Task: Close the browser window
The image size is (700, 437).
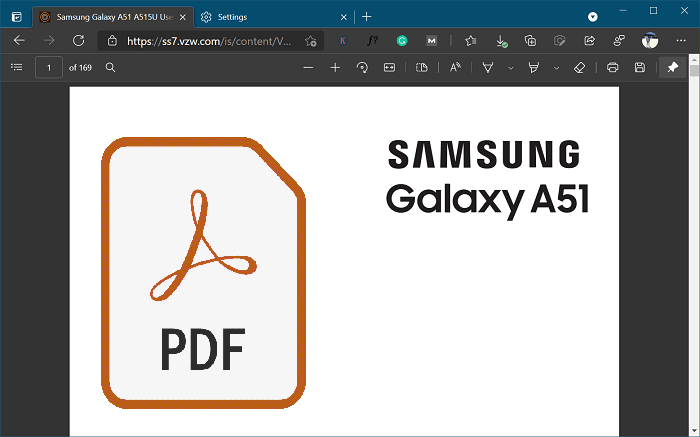Action: (684, 11)
